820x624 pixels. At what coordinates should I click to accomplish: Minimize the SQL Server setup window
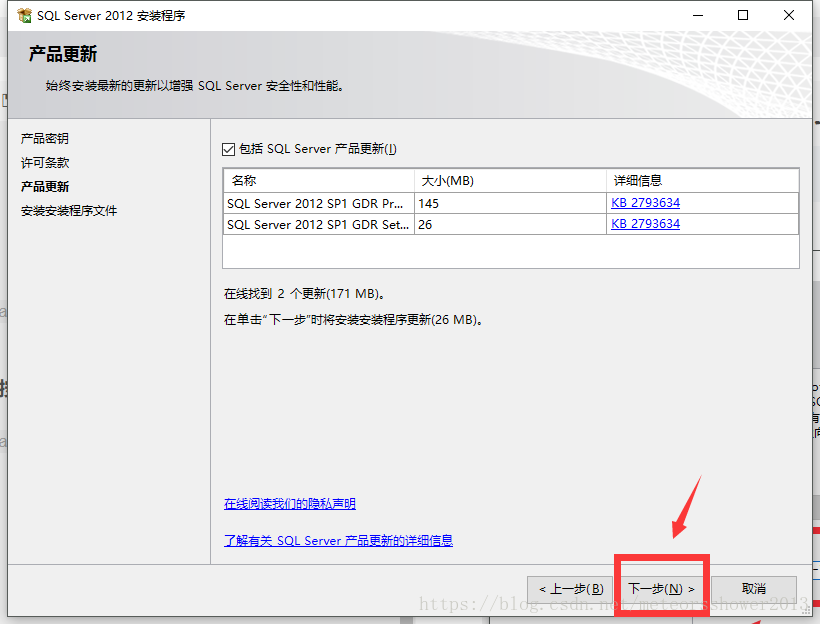click(698, 16)
